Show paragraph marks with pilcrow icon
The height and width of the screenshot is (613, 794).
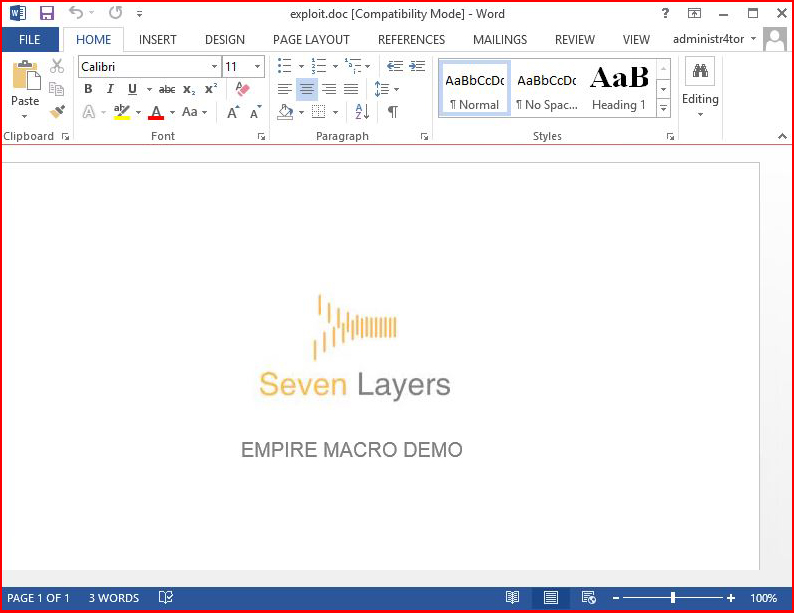pyautogui.click(x=392, y=112)
